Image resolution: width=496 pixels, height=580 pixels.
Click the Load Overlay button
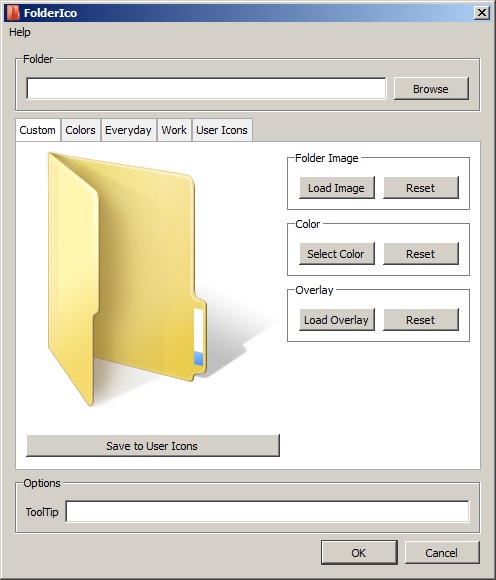(x=337, y=320)
